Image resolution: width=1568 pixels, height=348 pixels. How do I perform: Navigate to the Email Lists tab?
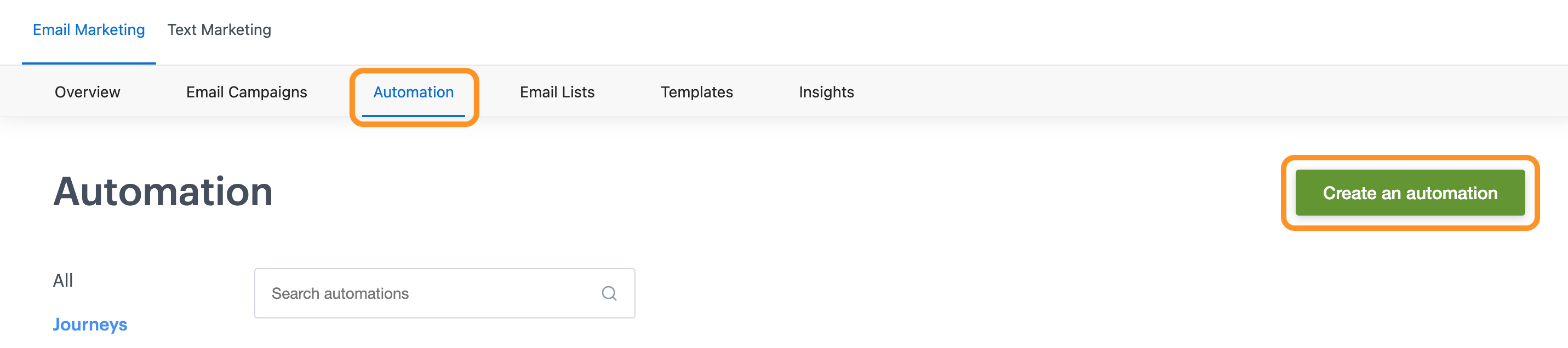557,92
